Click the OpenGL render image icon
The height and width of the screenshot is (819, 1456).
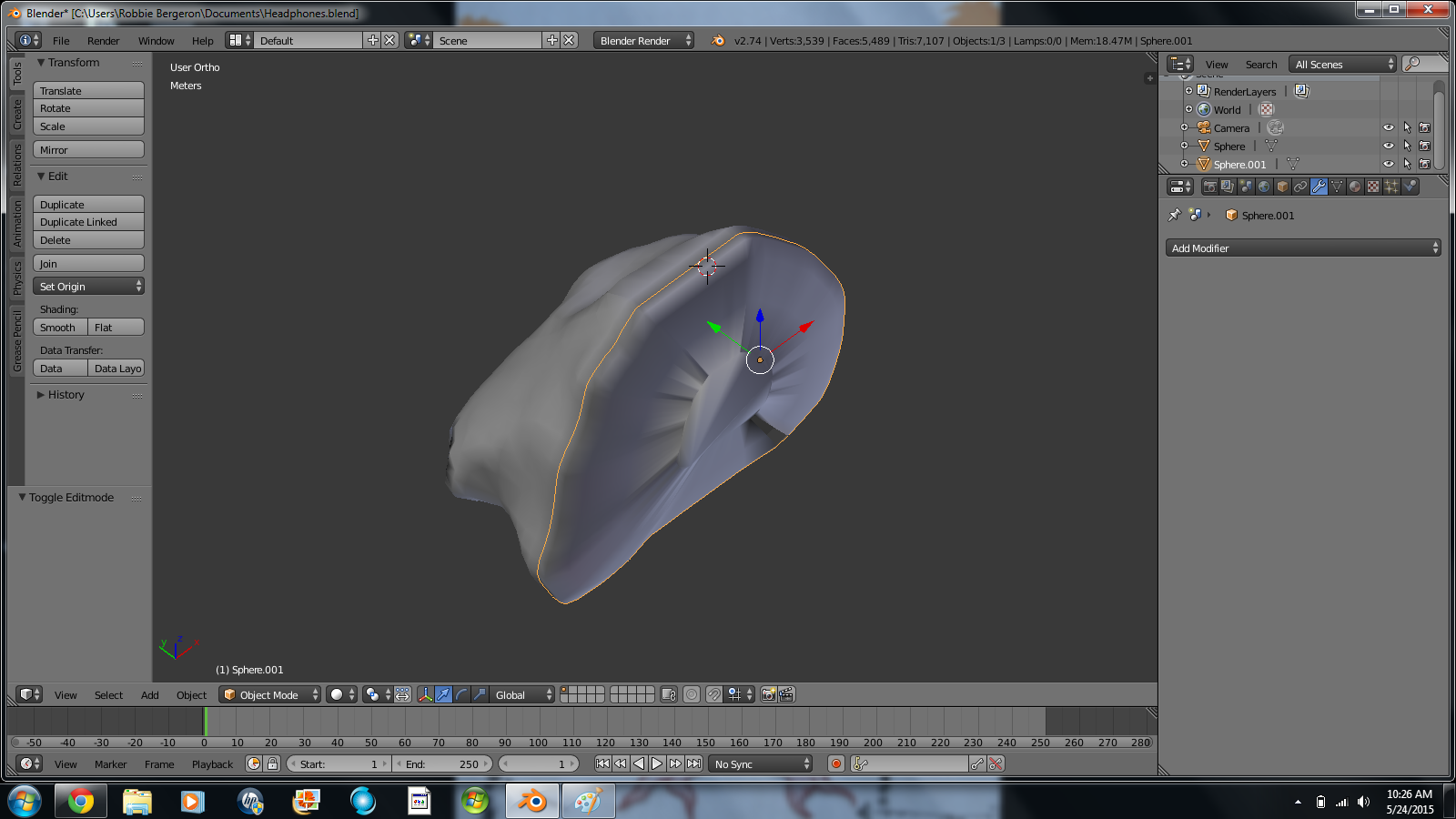768,694
